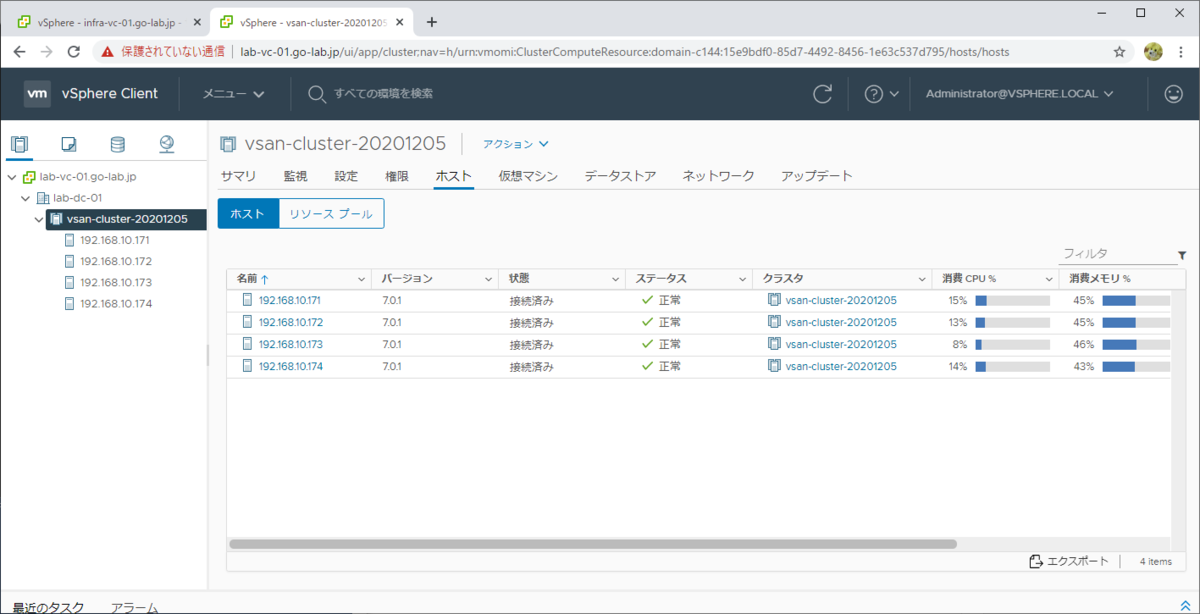The image size is (1200, 614).
Task: Open Chrome three-dot menu
Action: [x=1181, y=51]
